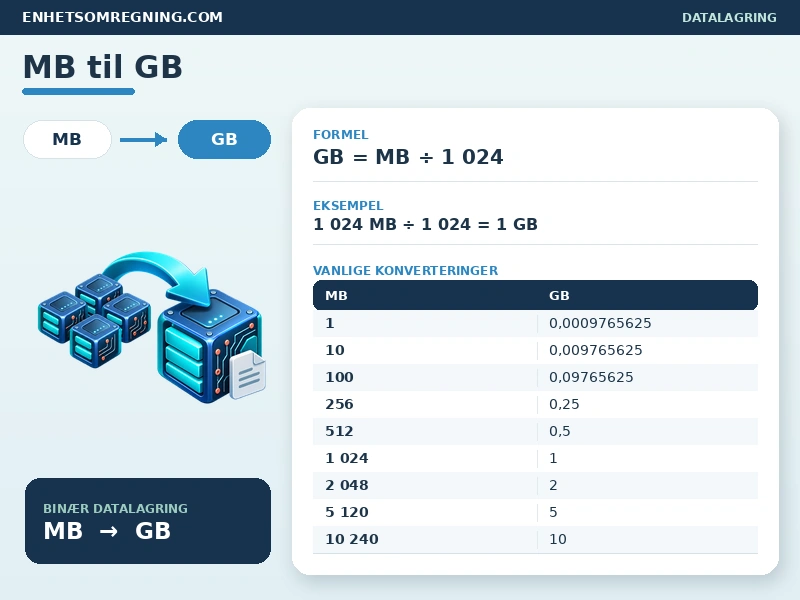Click the MB column header in the table
800x600 pixels.
(x=336, y=295)
